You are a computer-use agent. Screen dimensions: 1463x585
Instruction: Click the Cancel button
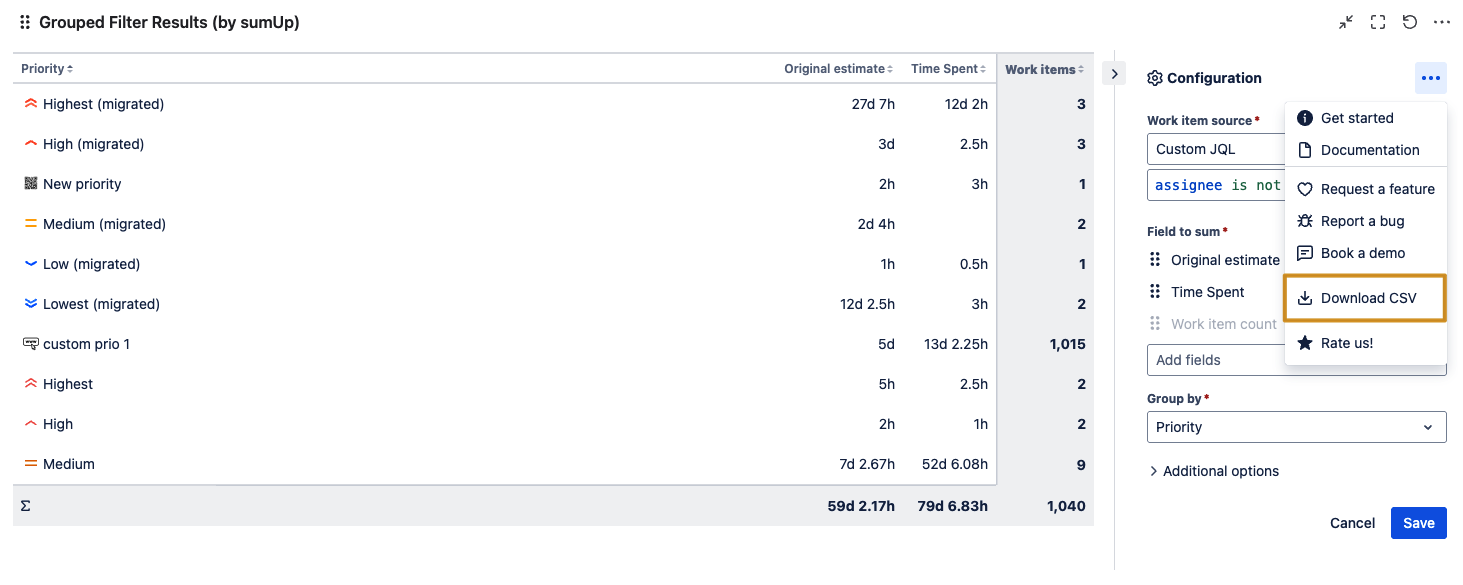[1352, 523]
